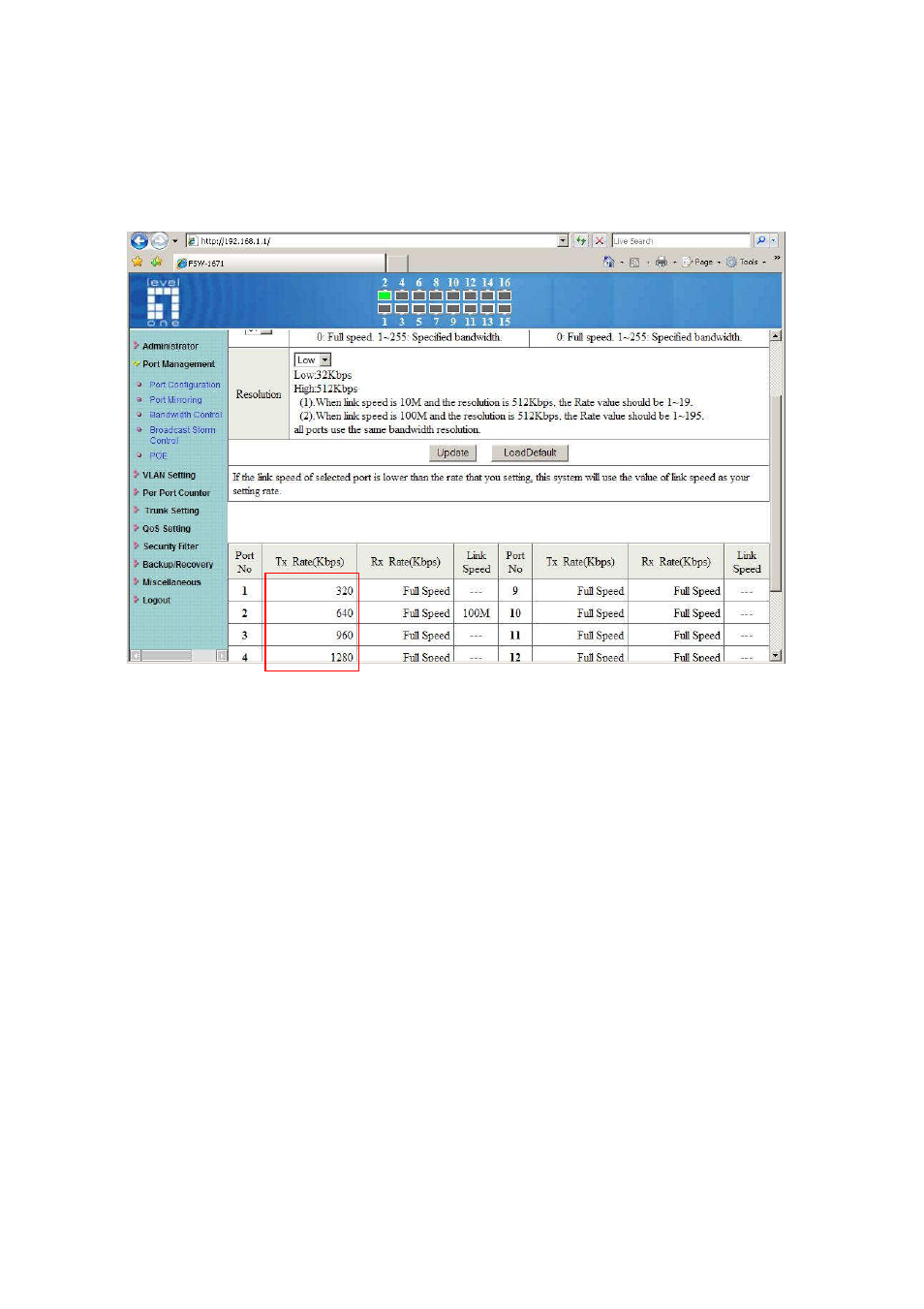924x1309 pixels.
Task: Open the Miscellaneous menu
Action: click(171, 582)
